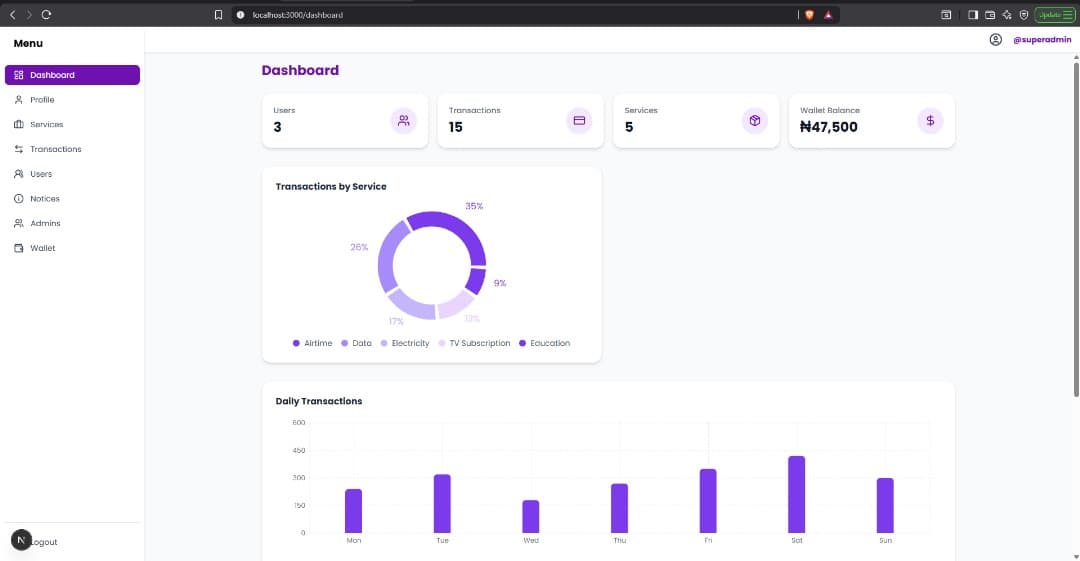Click the Transactions card credit-card icon
This screenshot has width=1080, height=561.
click(x=579, y=121)
